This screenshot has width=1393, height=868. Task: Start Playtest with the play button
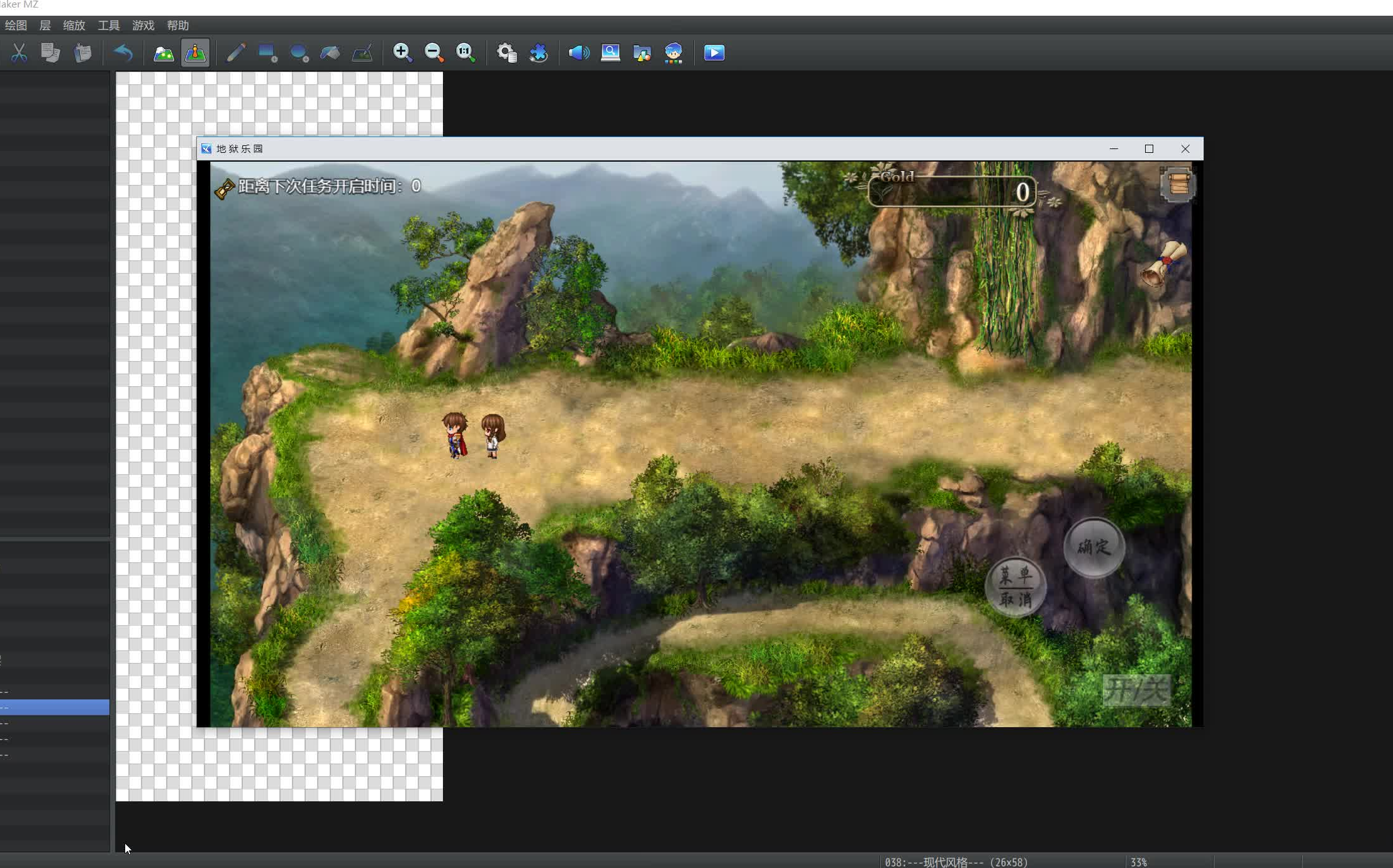[x=713, y=53]
